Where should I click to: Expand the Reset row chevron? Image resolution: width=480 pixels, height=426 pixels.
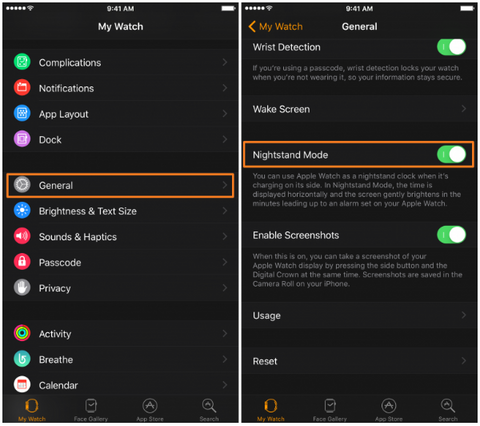pos(464,361)
